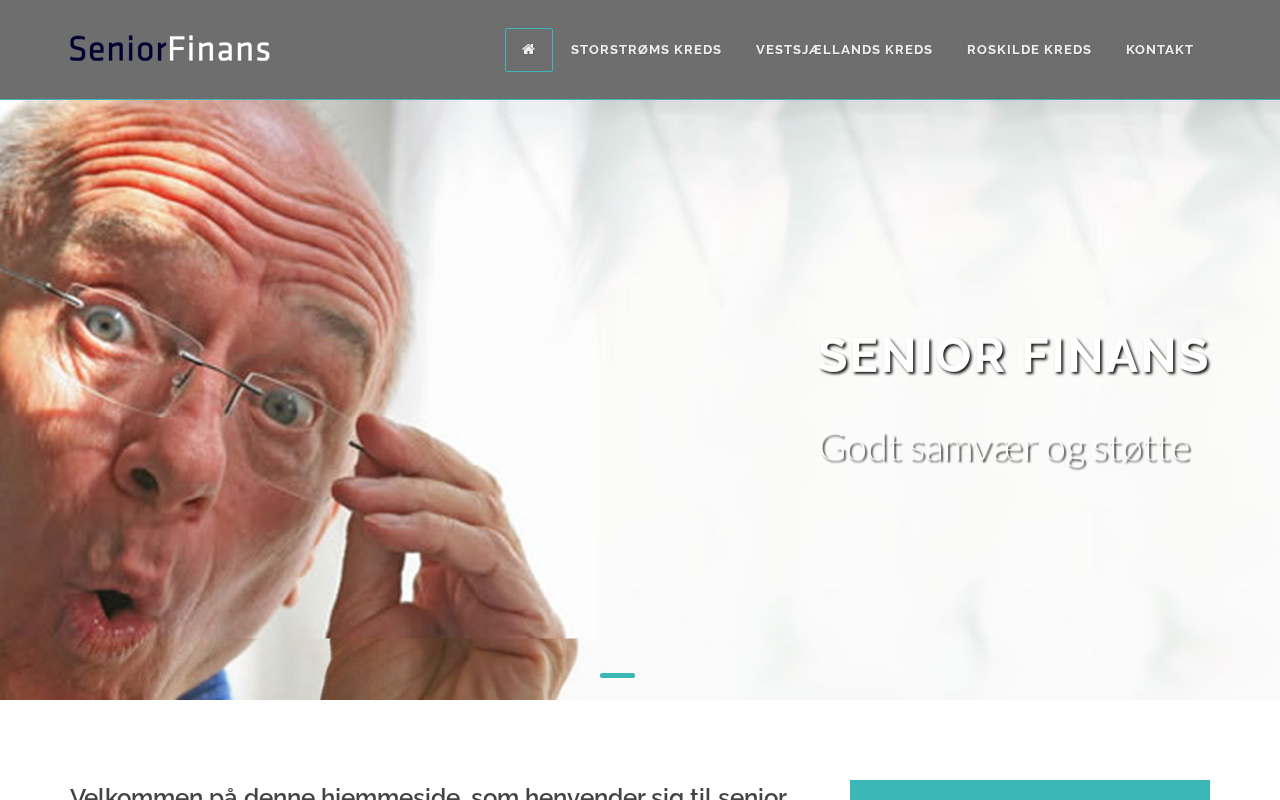Screen dimensions: 1280x800
Task: Open the Kontakt page
Action: point(1160,50)
